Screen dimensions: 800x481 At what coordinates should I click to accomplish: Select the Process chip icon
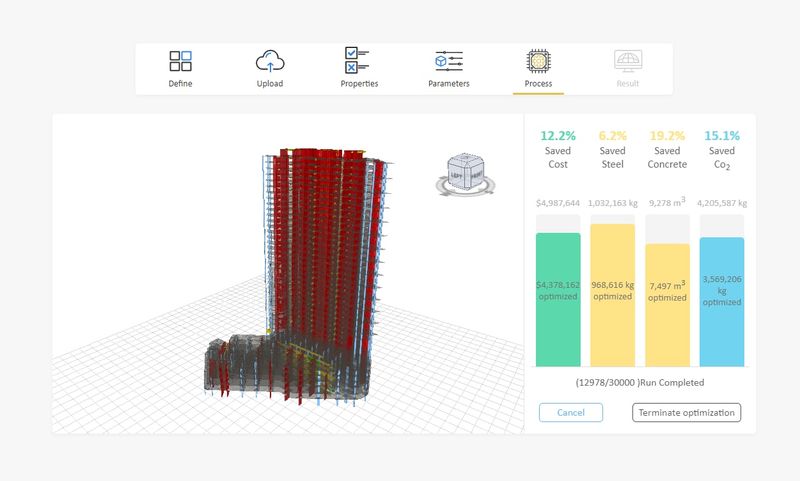[x=538, y=61]
